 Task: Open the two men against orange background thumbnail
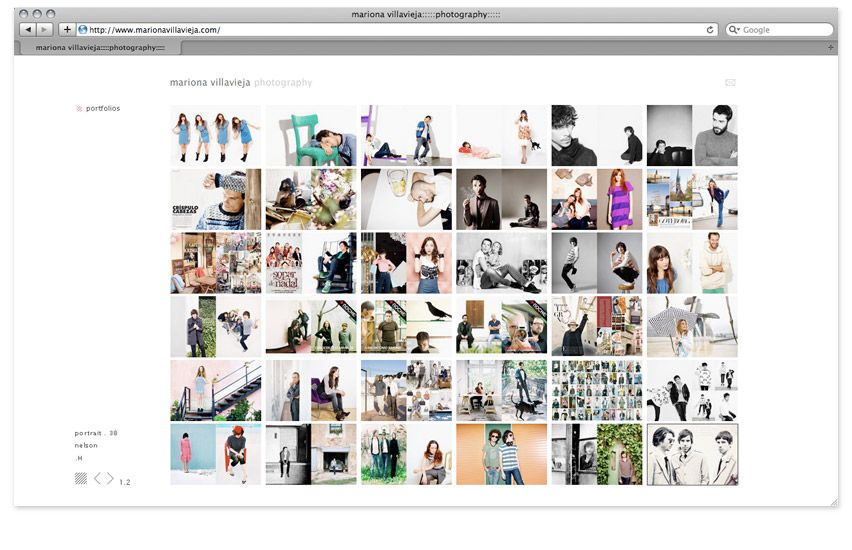coord(502,454)
